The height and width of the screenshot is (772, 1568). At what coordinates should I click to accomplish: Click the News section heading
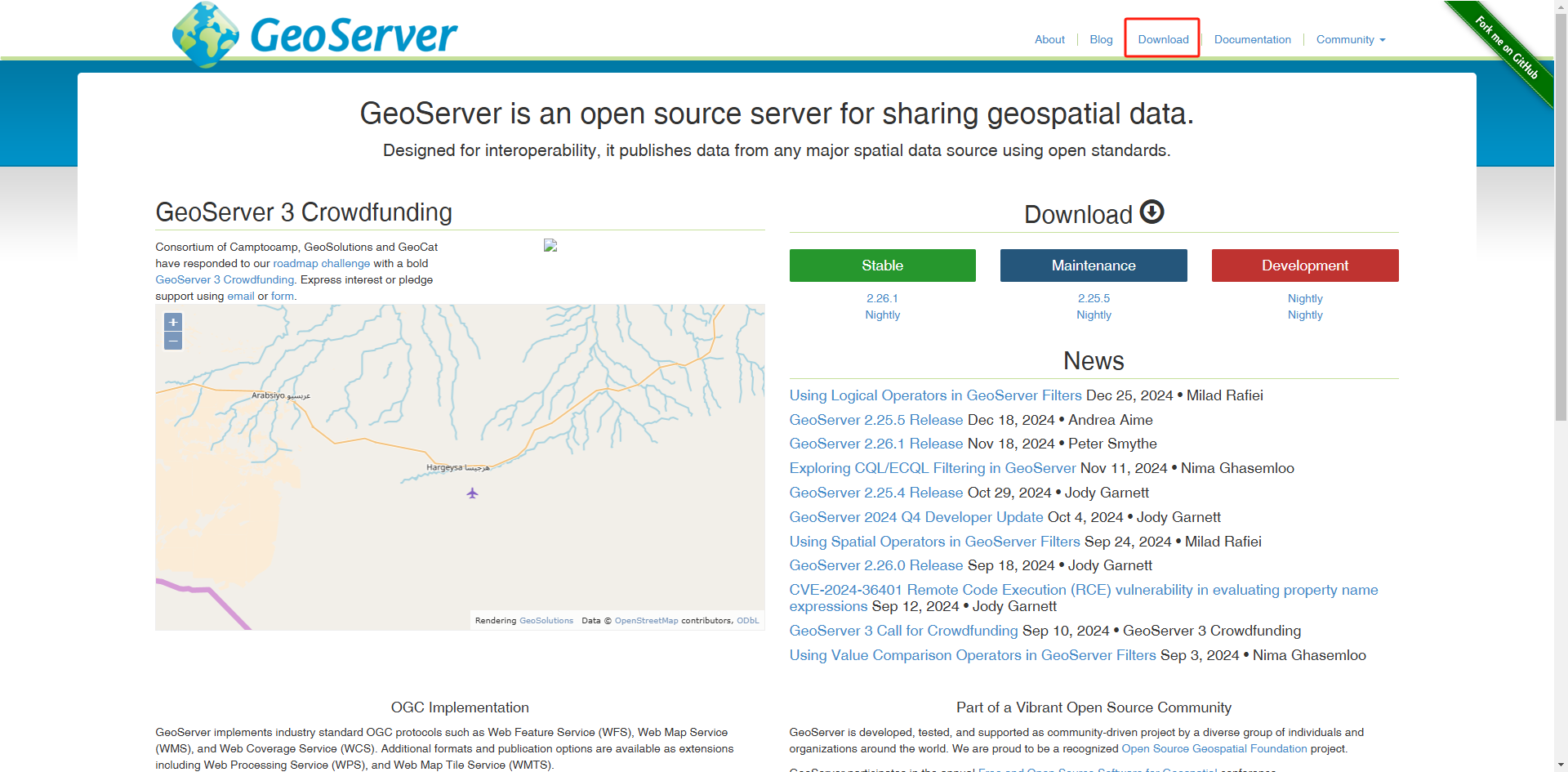(1094, 361)
